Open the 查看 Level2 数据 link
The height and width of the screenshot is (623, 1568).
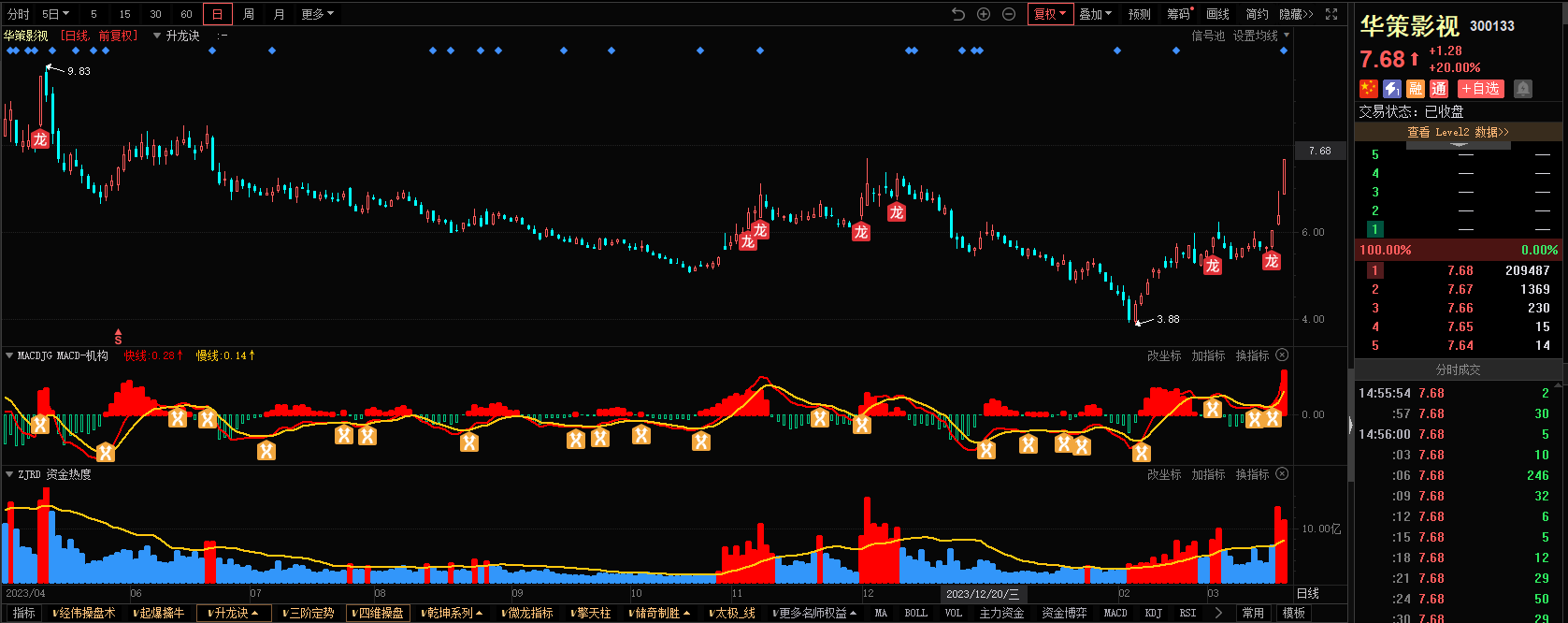[x=1458, y=132]
